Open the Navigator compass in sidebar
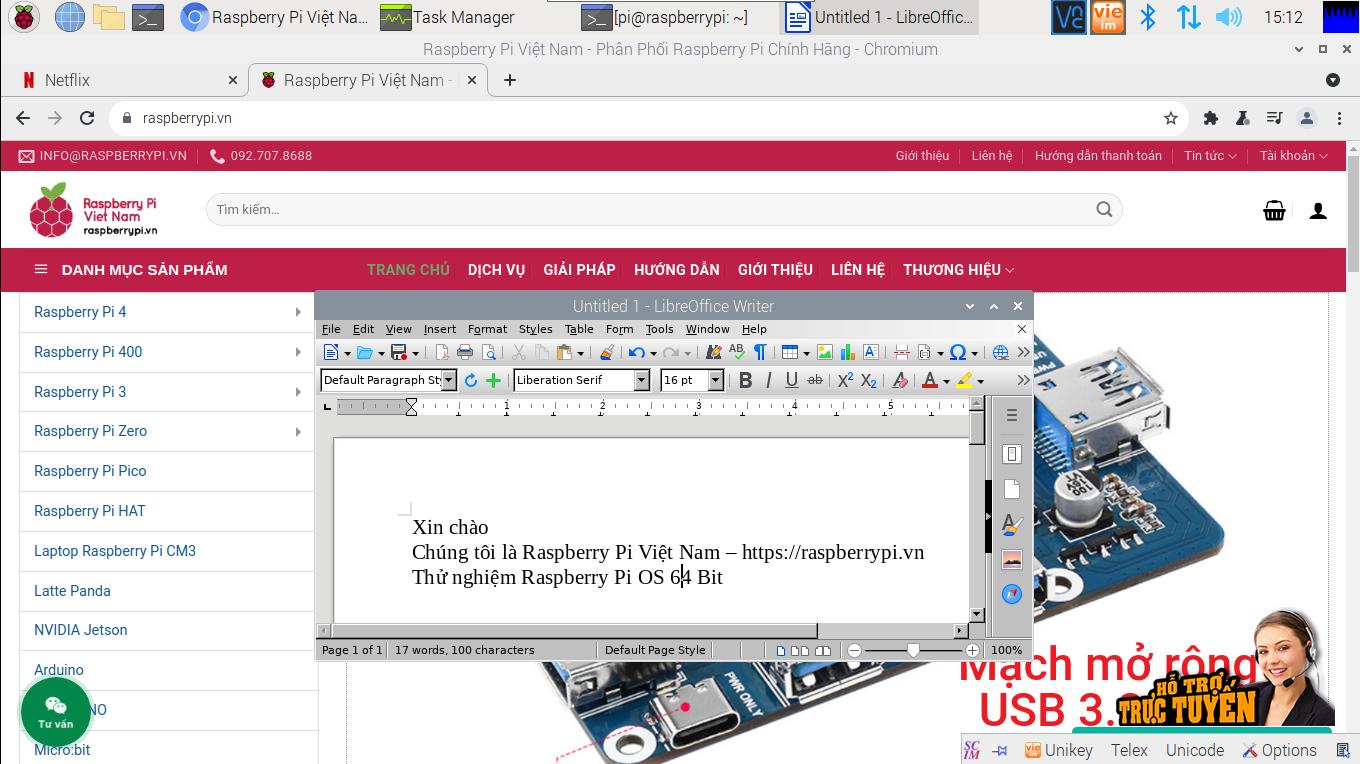Screen dimensions: 1360x764 [x=1012, y=594]
